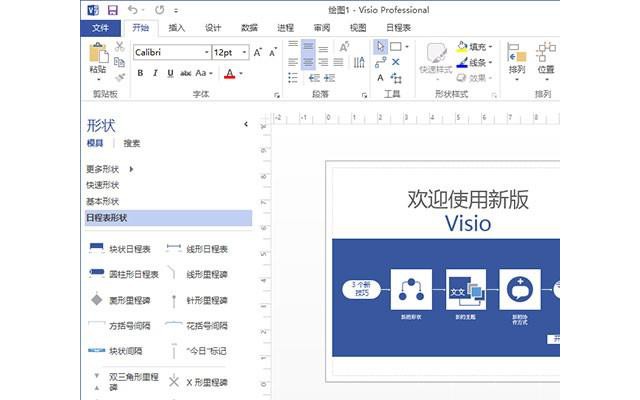Click the red font color A swatch
This screenshot has width=640, height=400.
(230, 74)
